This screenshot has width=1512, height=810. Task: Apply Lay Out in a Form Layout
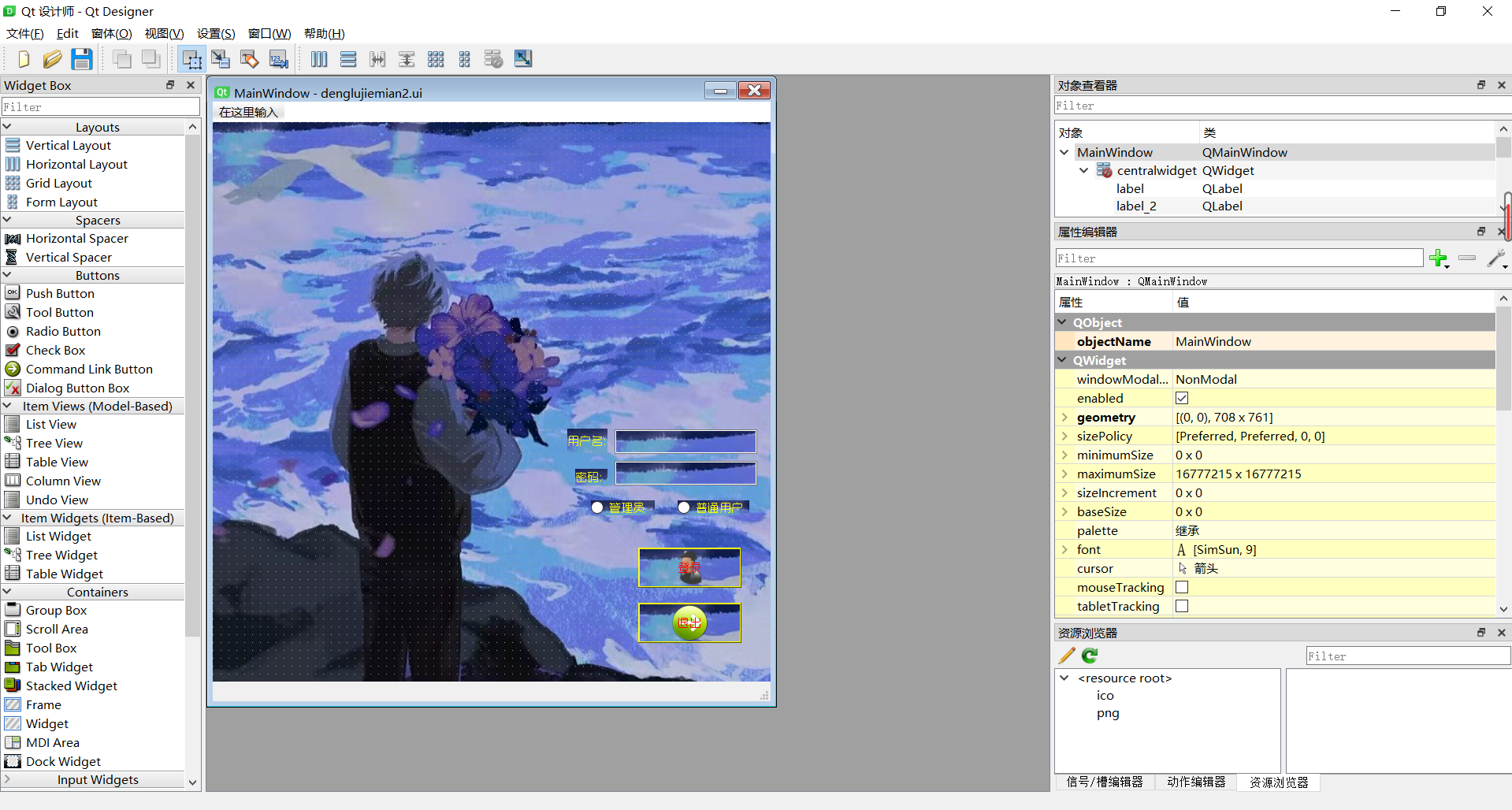click(x=465, y=59)
